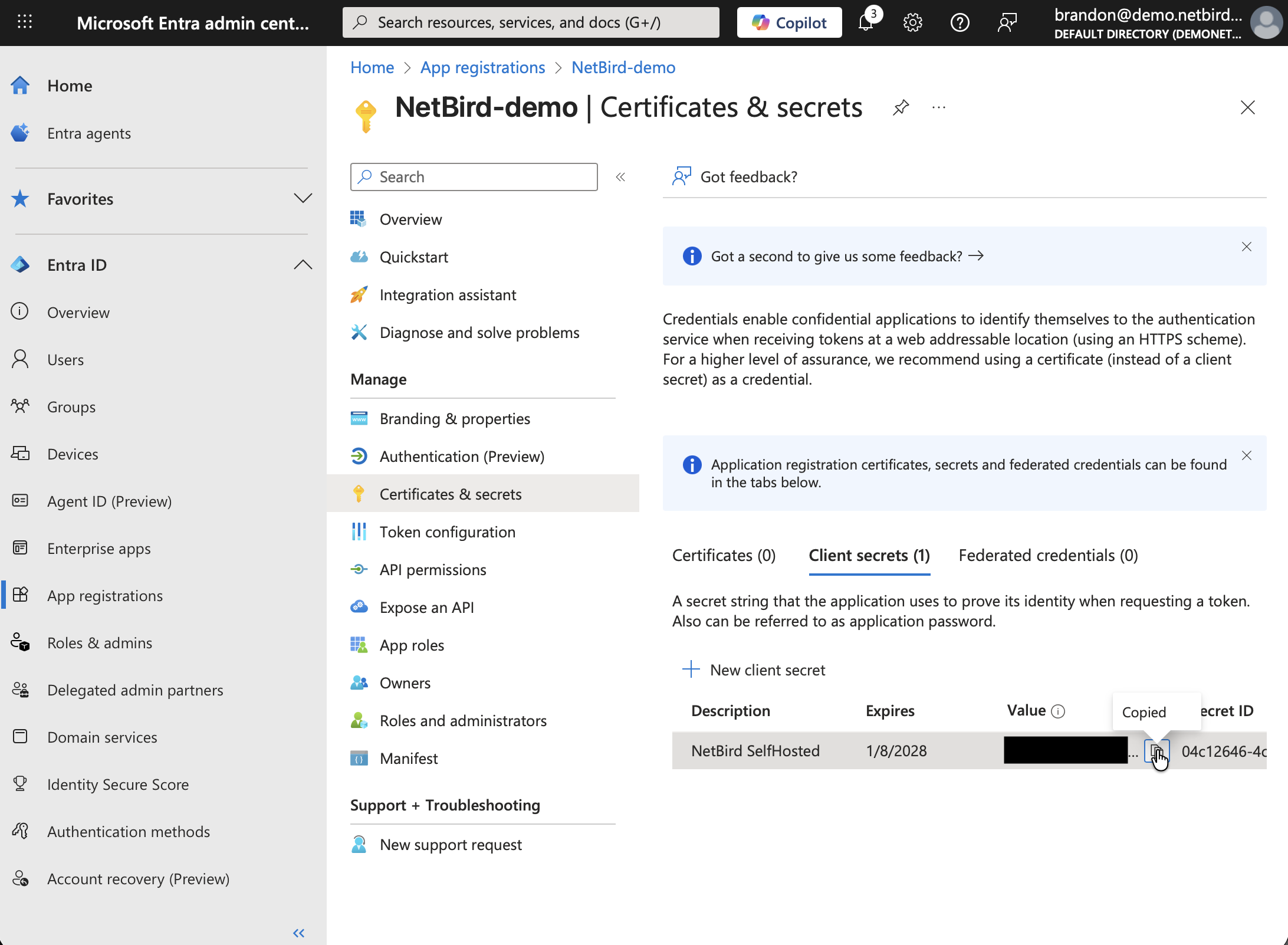
Task: Go to App registrations breadcrumb link
Action: (x=482, y=68)
